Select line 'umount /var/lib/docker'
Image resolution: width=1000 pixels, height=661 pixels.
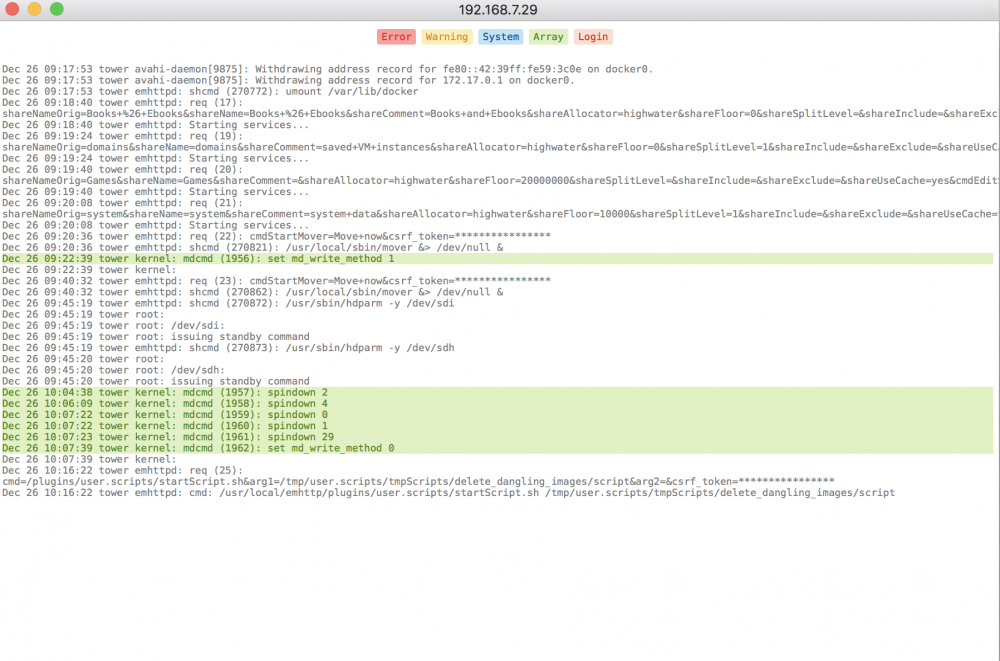point(210,91)
